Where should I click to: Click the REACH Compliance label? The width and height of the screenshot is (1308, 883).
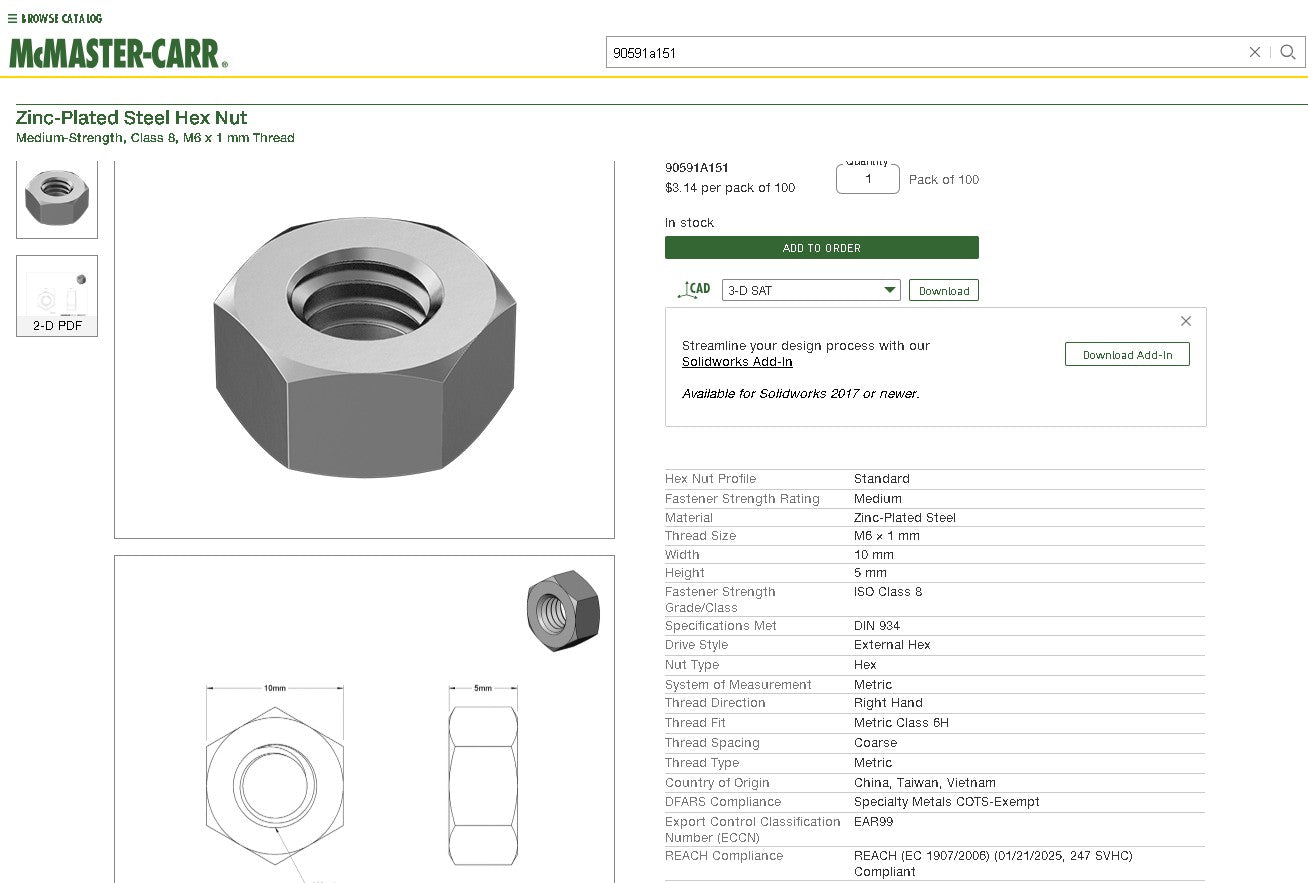[724, 856]
